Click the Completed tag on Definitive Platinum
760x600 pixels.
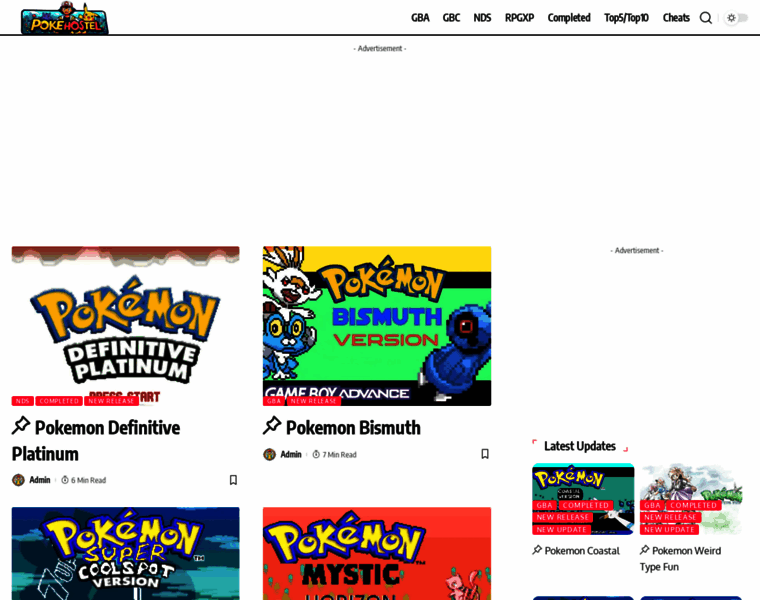[59, 401]
